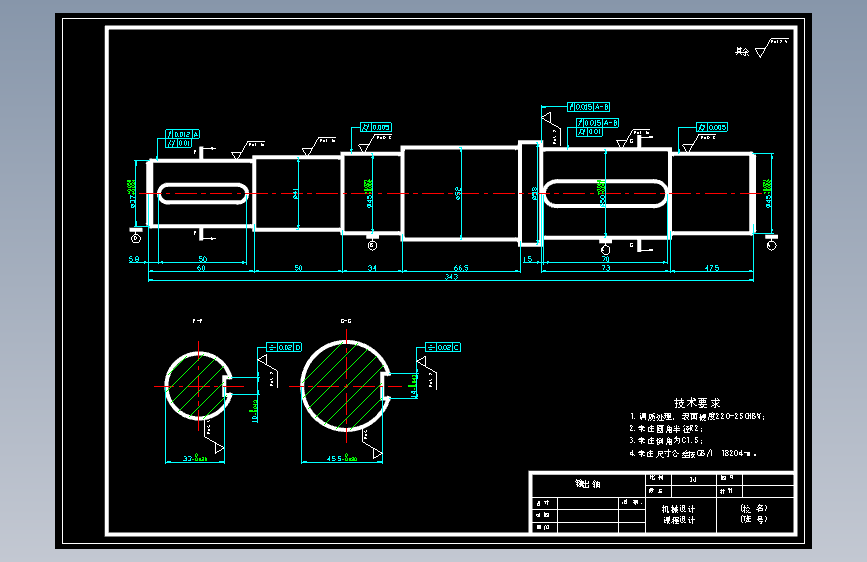Select the 机械设计 课程设计 title cell
Viewport: 867px width, 562px height.
pyautogui.click(x=679, y=514)
